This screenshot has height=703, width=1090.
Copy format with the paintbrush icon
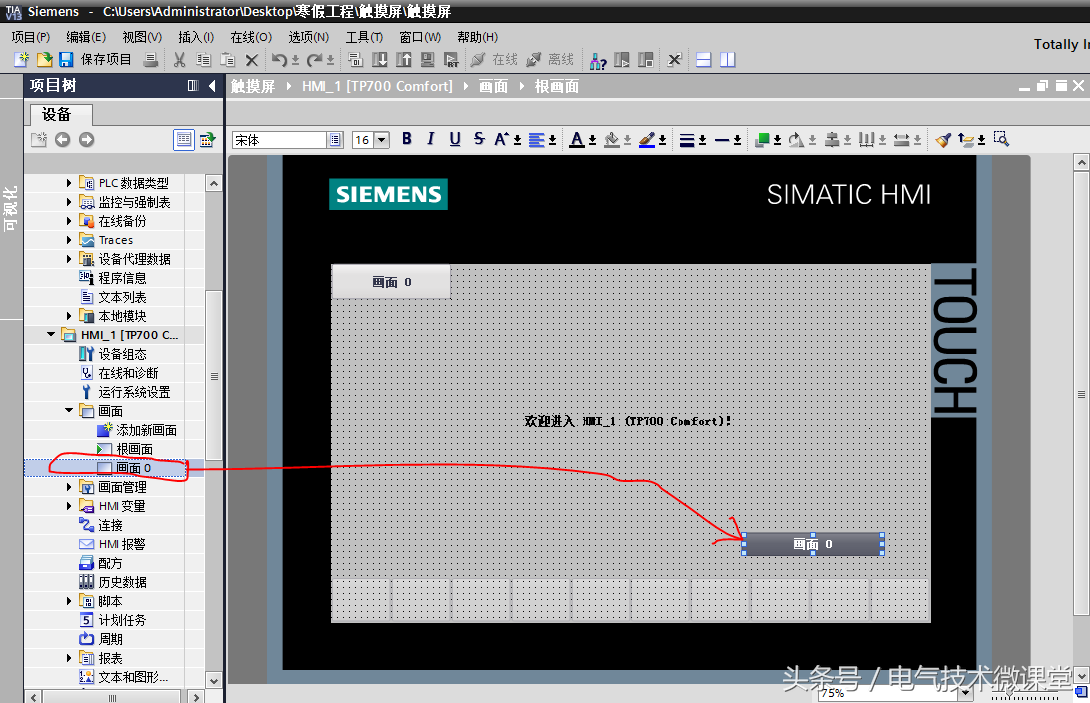[943, 140]
